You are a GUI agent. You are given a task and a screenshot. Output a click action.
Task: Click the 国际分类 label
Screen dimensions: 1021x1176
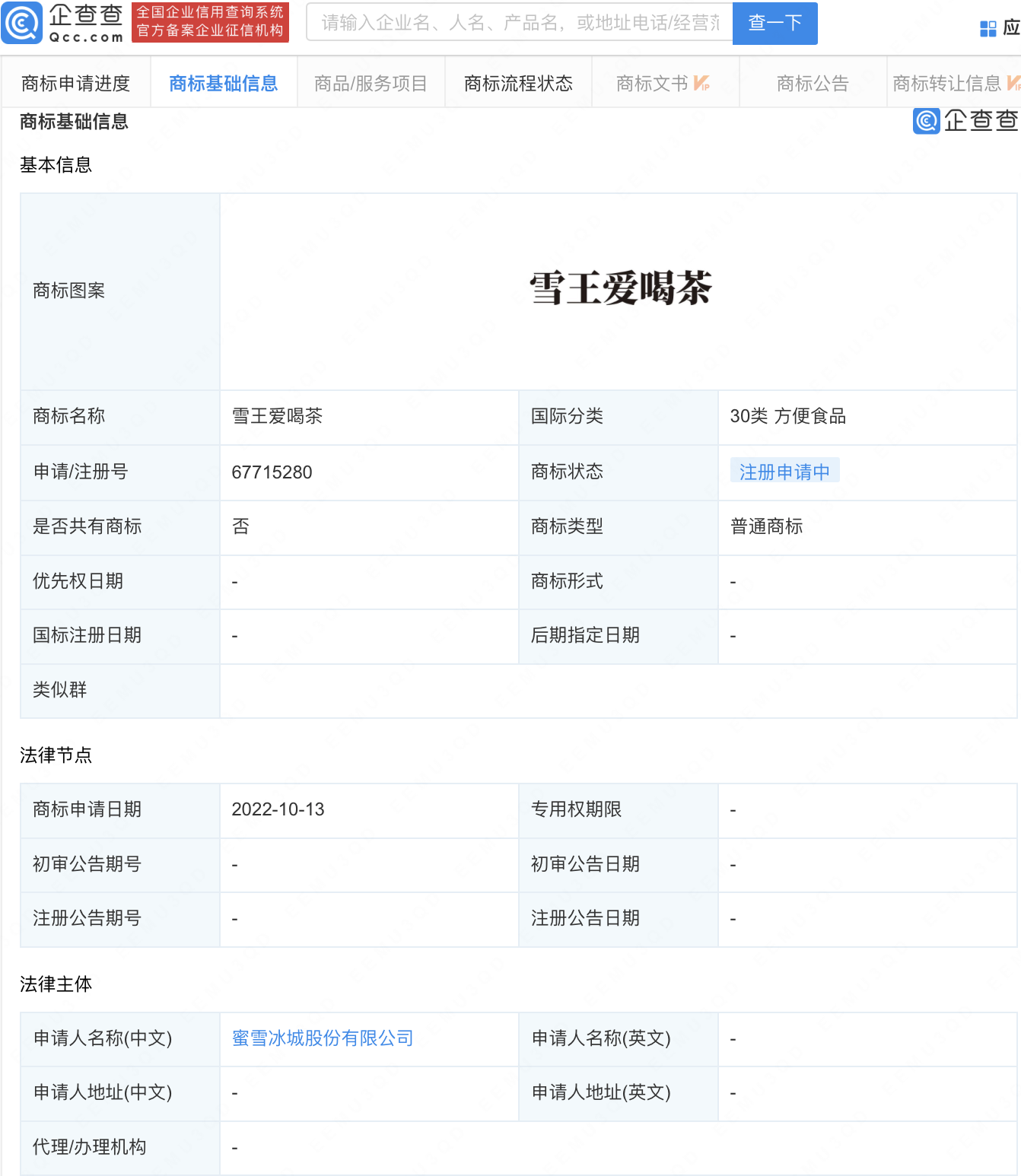click(x=567, y=416)
